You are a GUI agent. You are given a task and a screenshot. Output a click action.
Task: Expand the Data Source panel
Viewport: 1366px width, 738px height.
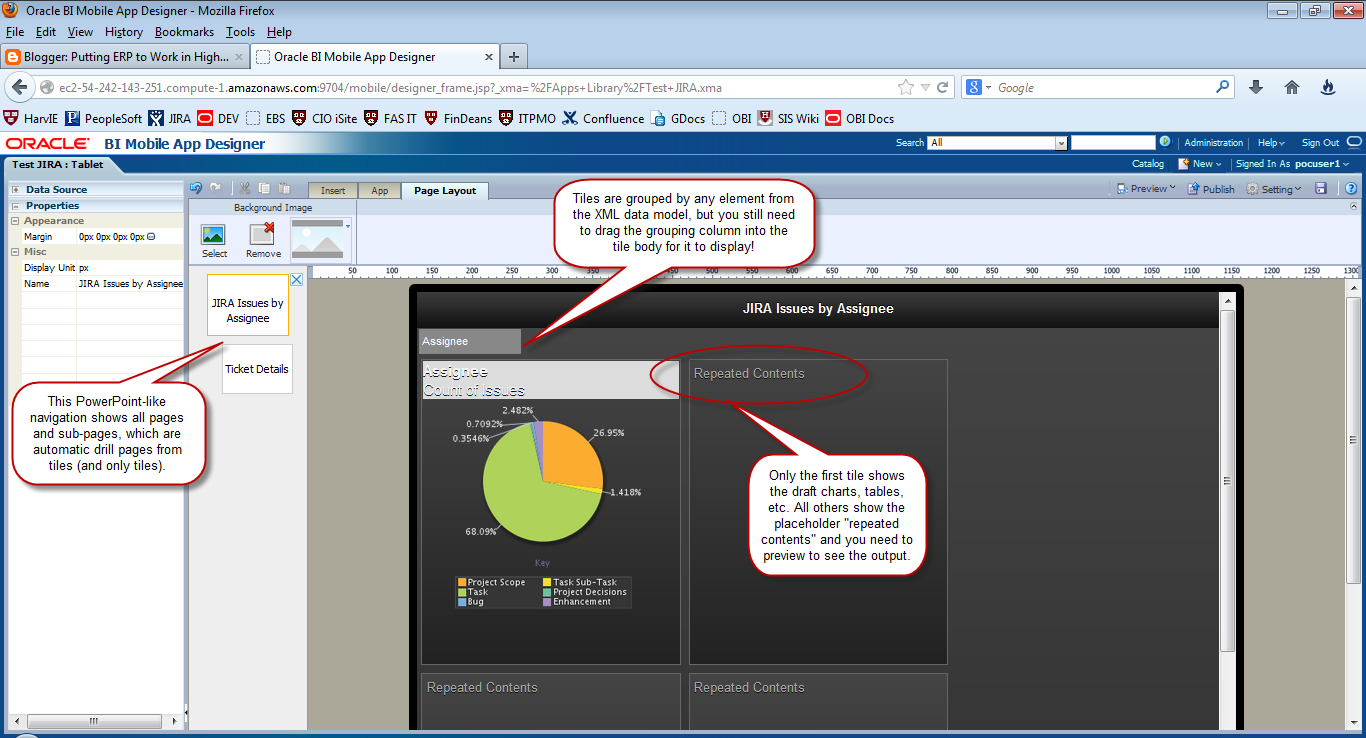point(16,189)
